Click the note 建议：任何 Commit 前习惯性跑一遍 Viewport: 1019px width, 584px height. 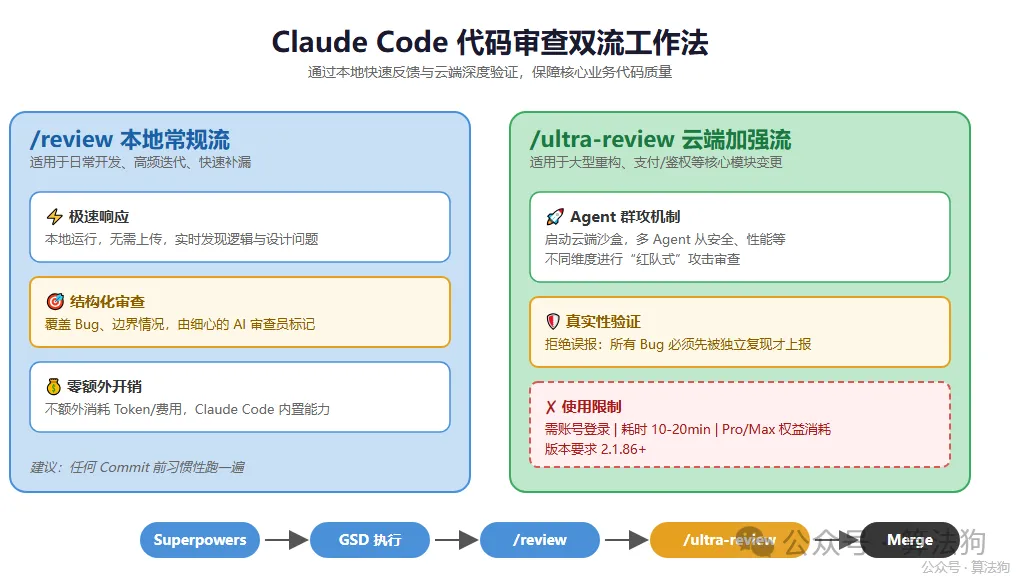click(x=137, y=467)
